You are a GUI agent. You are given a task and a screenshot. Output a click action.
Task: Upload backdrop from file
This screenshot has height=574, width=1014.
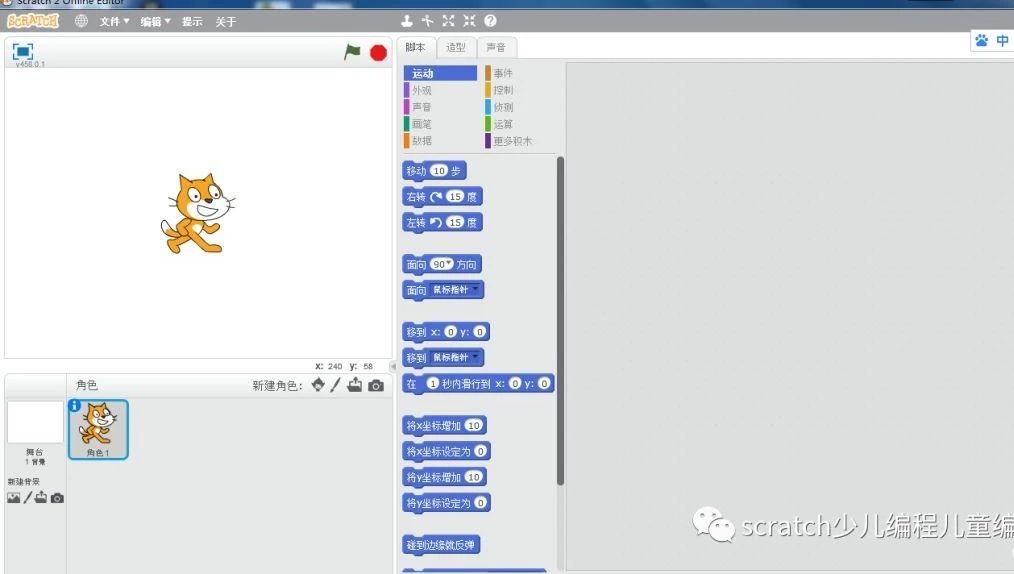41,497
